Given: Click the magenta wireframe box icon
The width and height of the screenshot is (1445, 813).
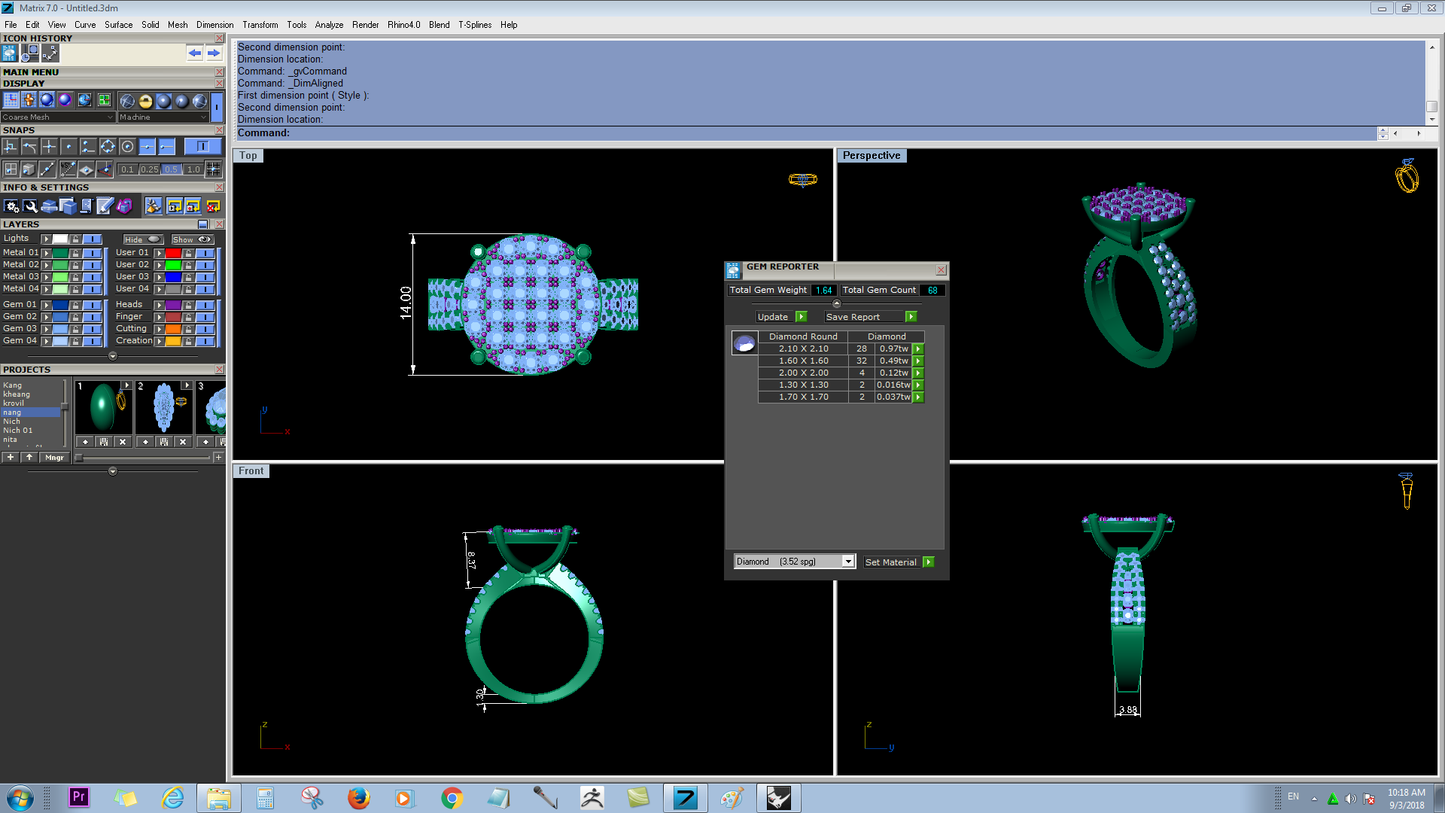Looking at the screenshot, I should tap(124, 206).
